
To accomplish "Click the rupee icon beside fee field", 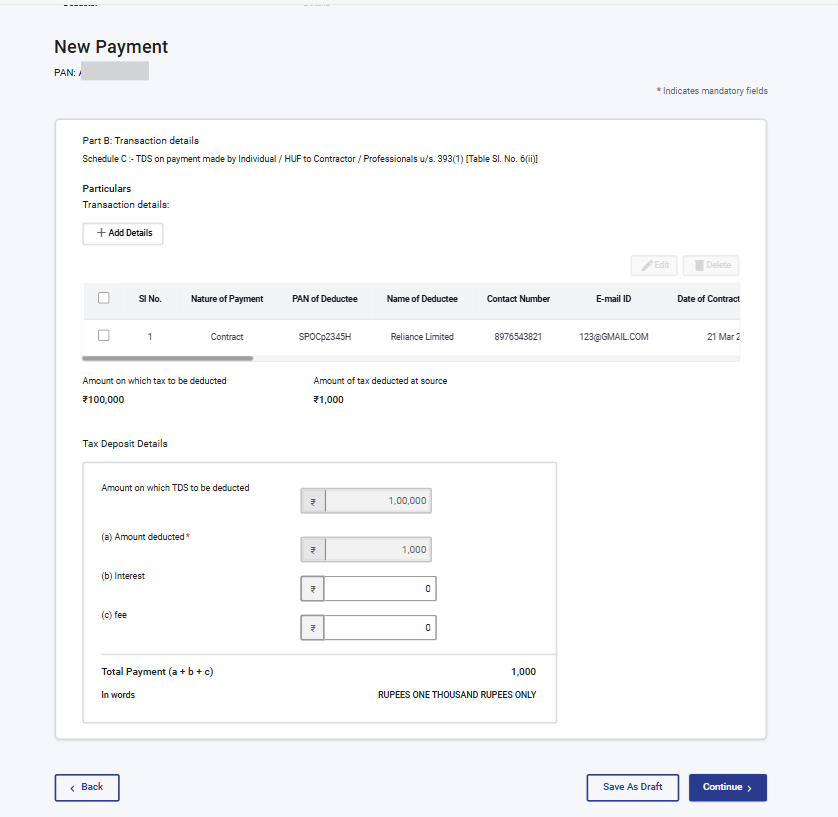I will click(x=311, y=627).
